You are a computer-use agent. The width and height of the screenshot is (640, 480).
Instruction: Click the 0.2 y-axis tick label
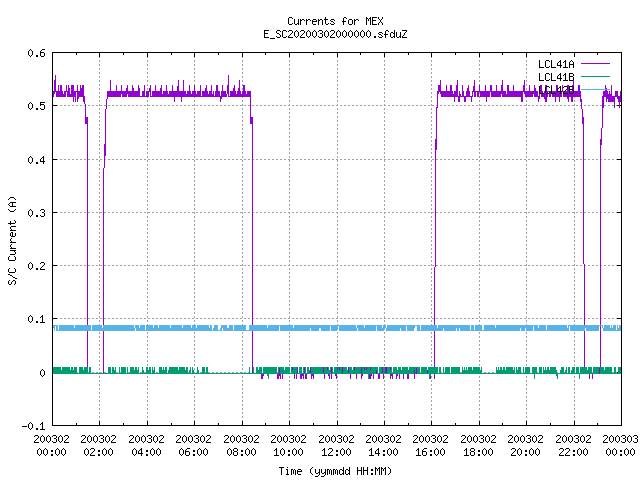tap(36, 266)
